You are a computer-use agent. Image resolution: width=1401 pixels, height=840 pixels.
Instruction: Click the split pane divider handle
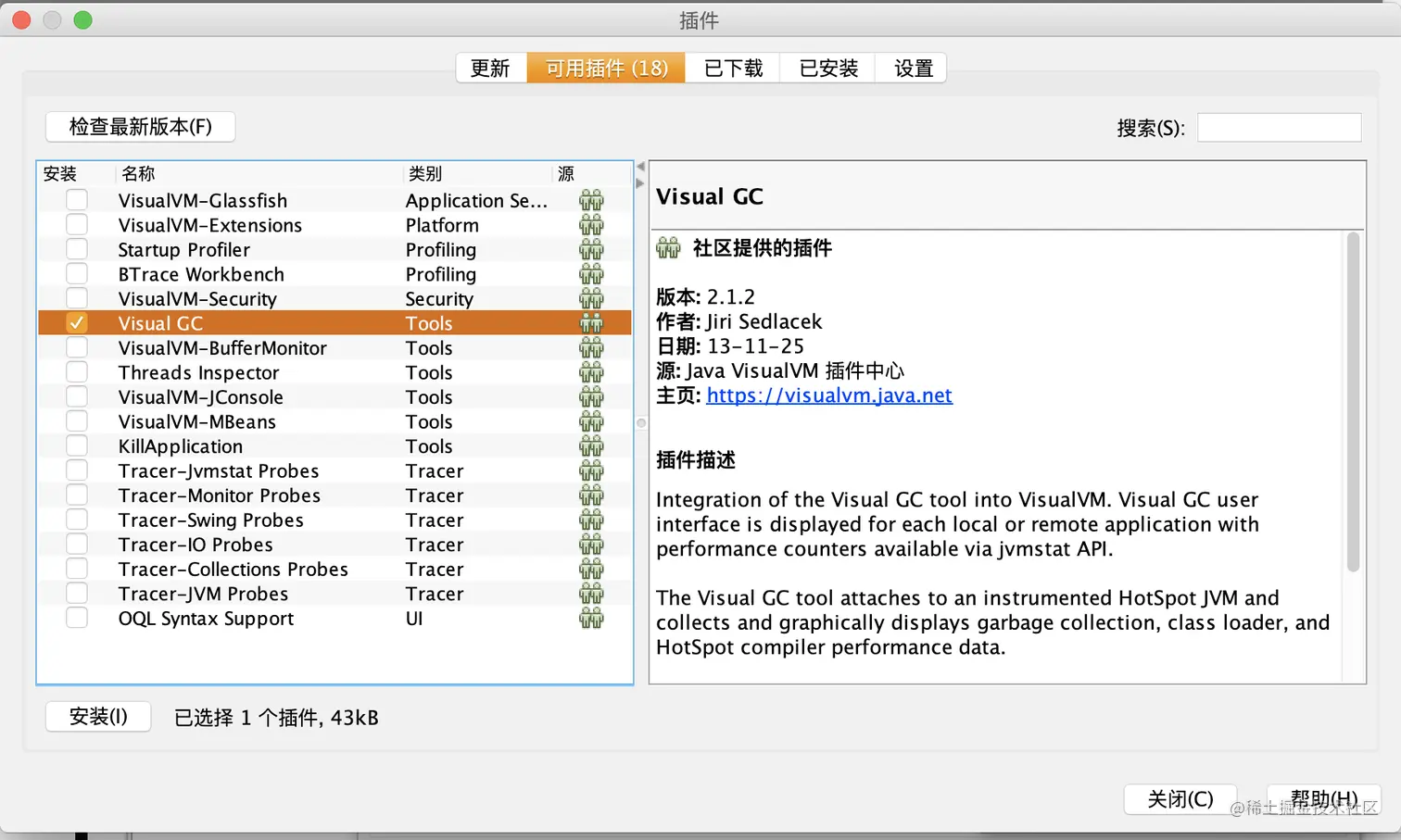click(641, 423)
